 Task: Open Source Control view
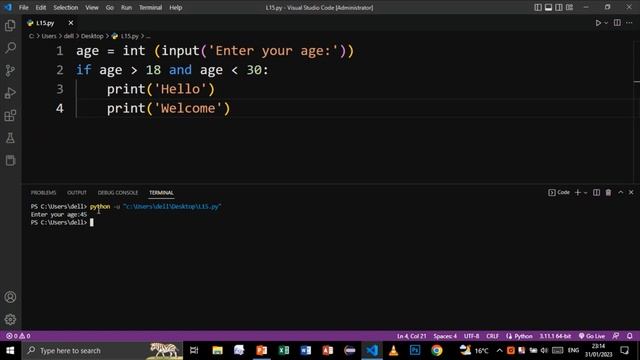(10, 70)
